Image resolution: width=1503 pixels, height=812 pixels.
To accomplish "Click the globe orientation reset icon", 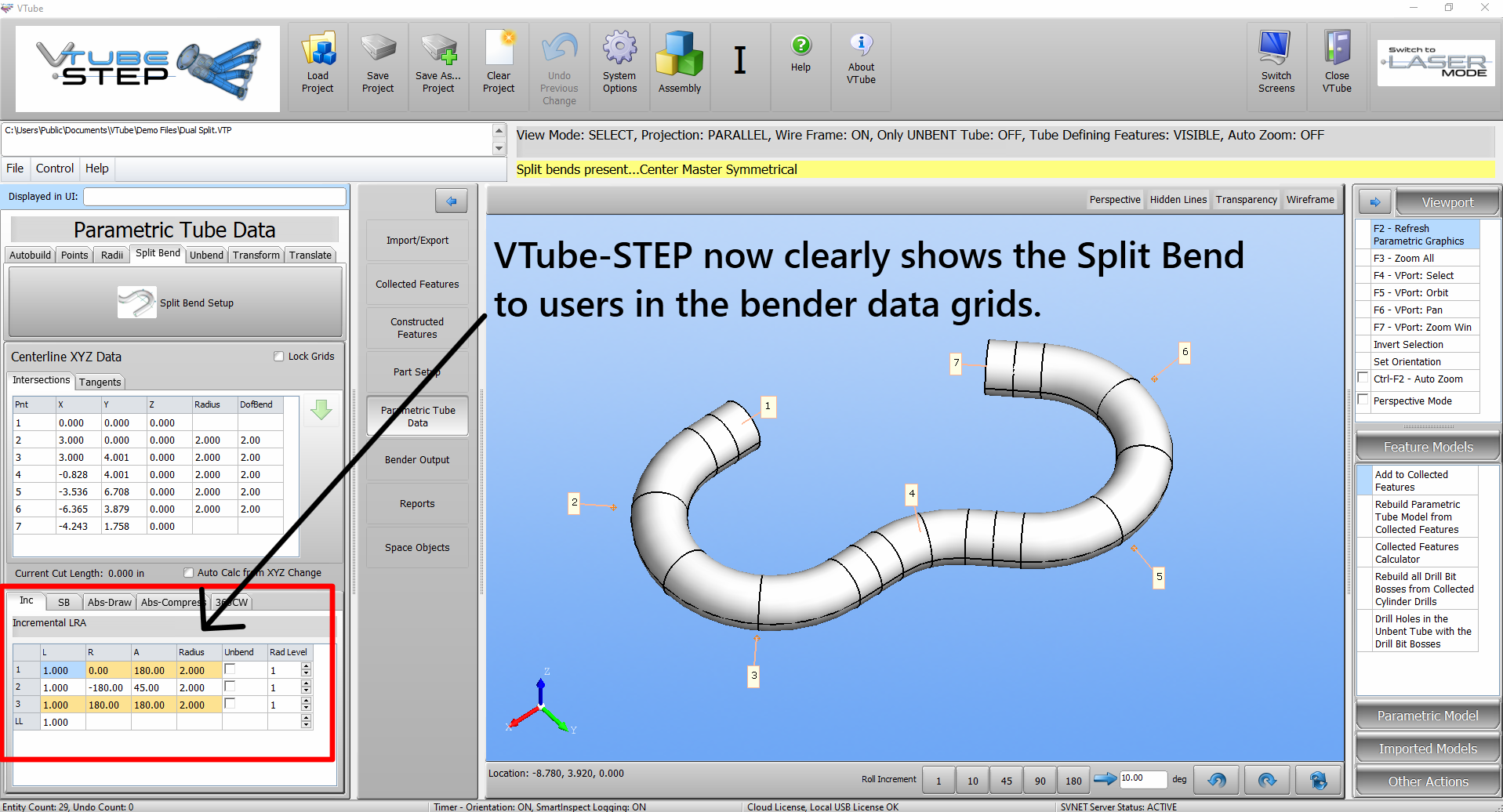I will [1318, 780].
